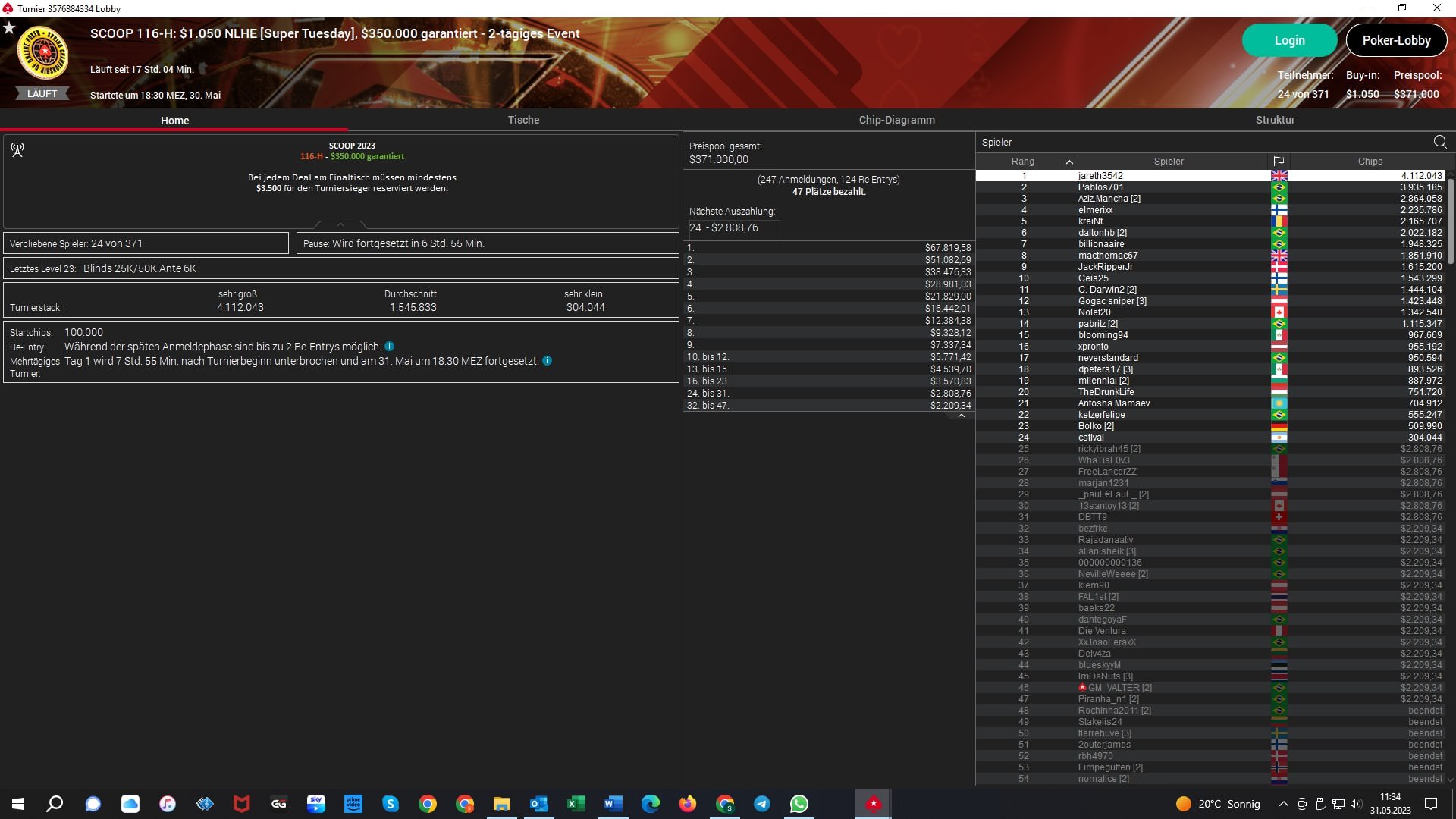Launch iTunes from the taskbar

[168, 804]
